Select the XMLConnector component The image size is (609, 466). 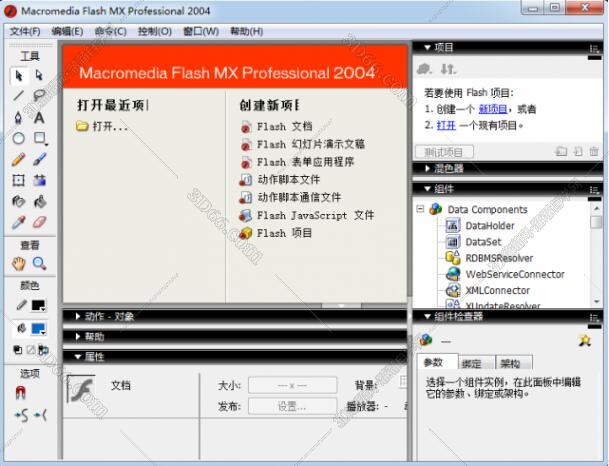pyautogui.click(x=488, y=290)
